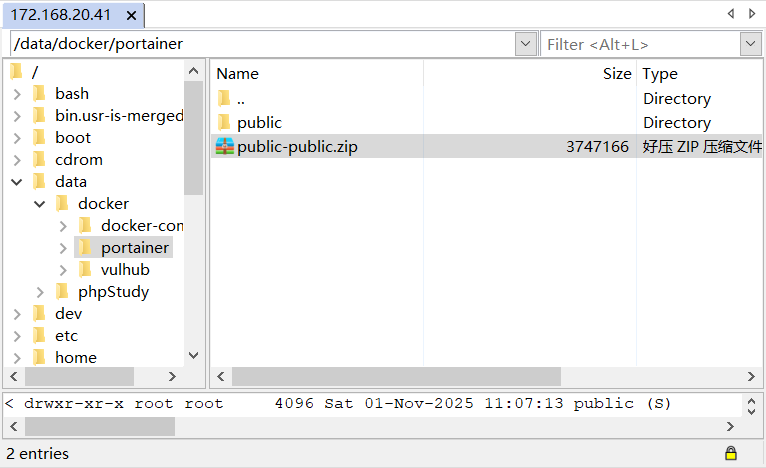The height and width of the screenshot is (468, 766).
Task: Expand the bash folder node
Action: tap(17, 94)
